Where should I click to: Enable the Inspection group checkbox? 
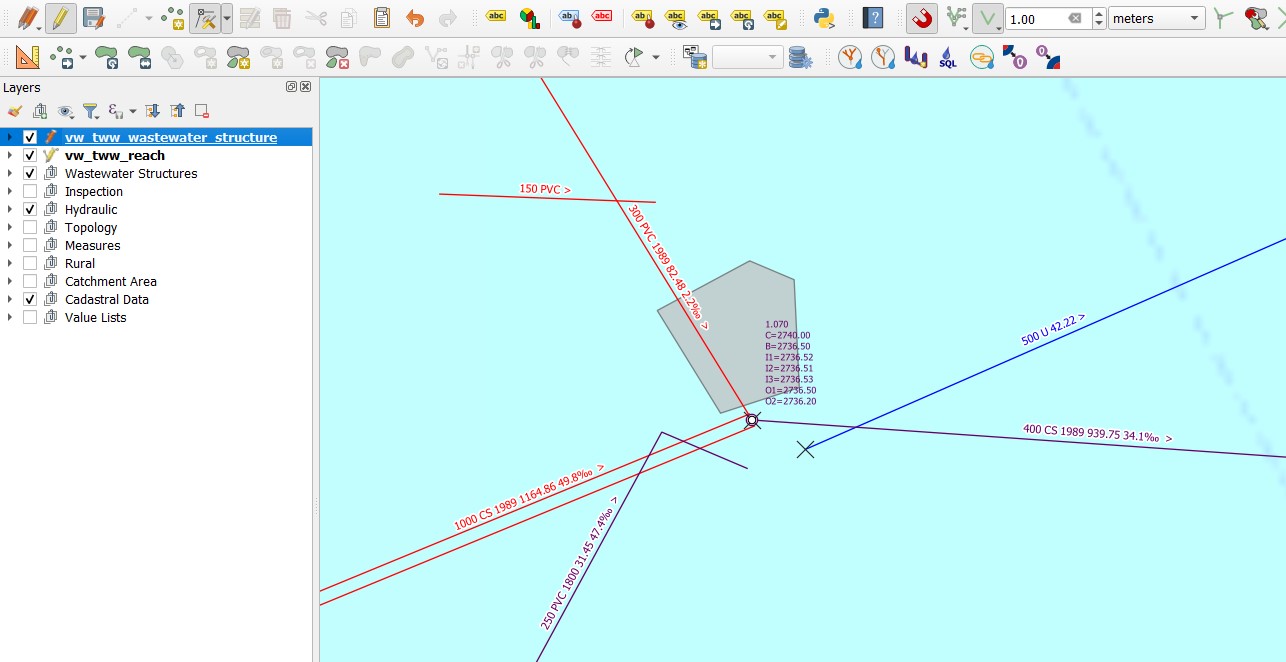pyautogui.click(x=30, y=191)
